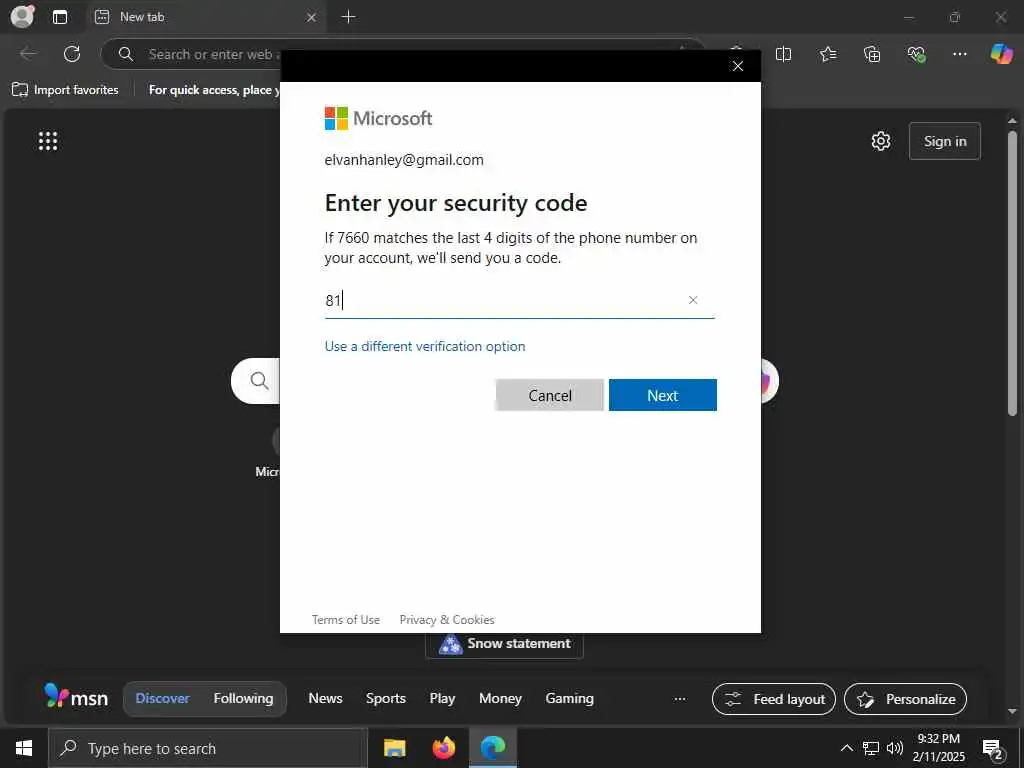Open the Gaming tab
The image size is (1024, 768).
click(569, 698)
